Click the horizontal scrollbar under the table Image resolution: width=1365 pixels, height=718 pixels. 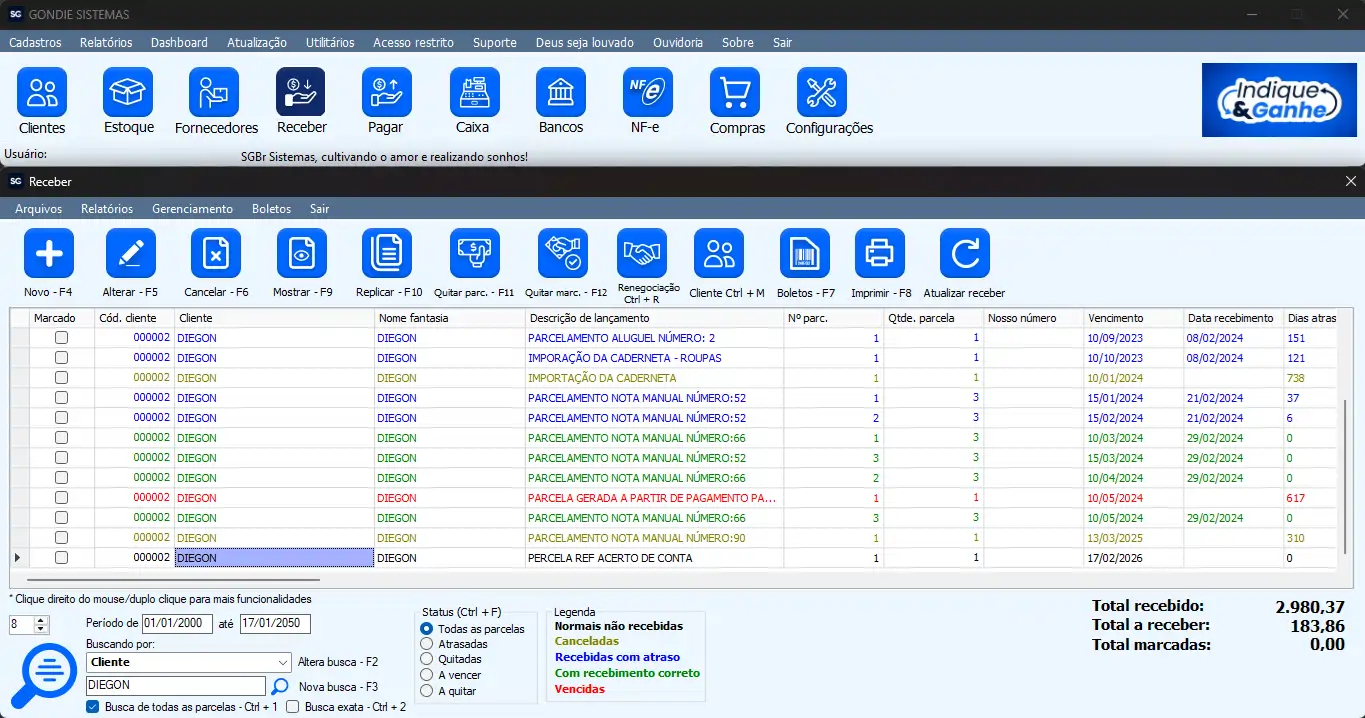pyautogui.click(x=173, y=579)
